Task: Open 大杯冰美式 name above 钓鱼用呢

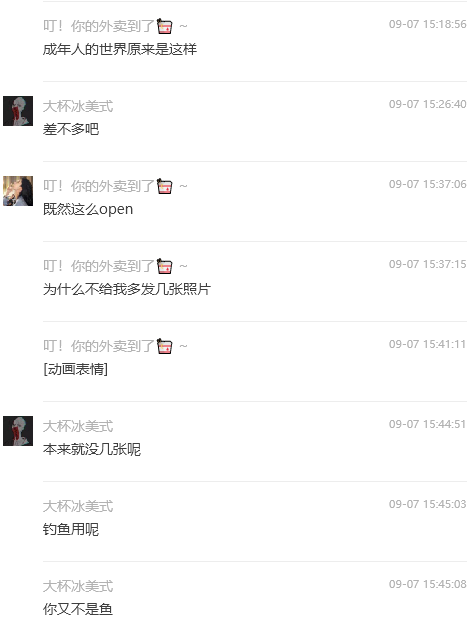Action: coord(78,506)
